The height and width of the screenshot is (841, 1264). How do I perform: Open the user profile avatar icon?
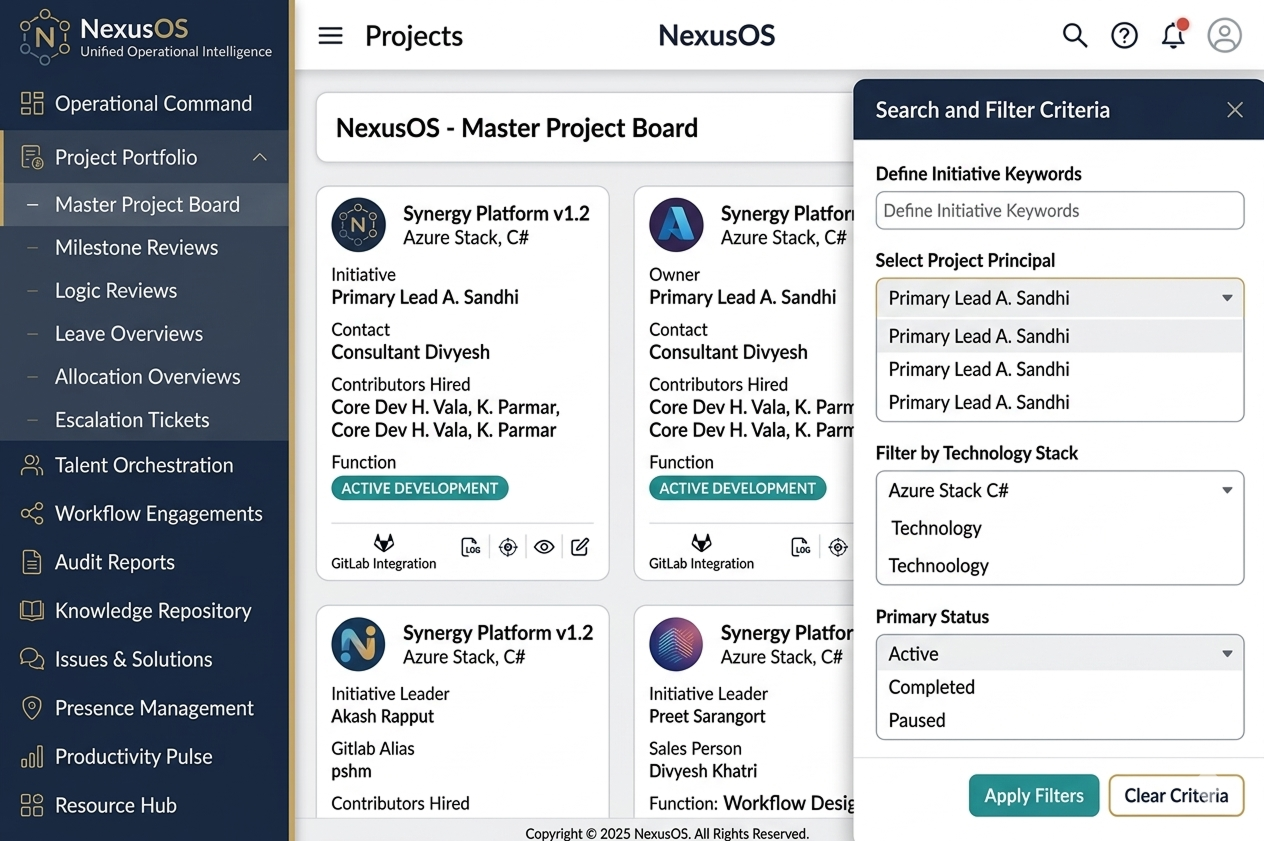pos(1224,36)
